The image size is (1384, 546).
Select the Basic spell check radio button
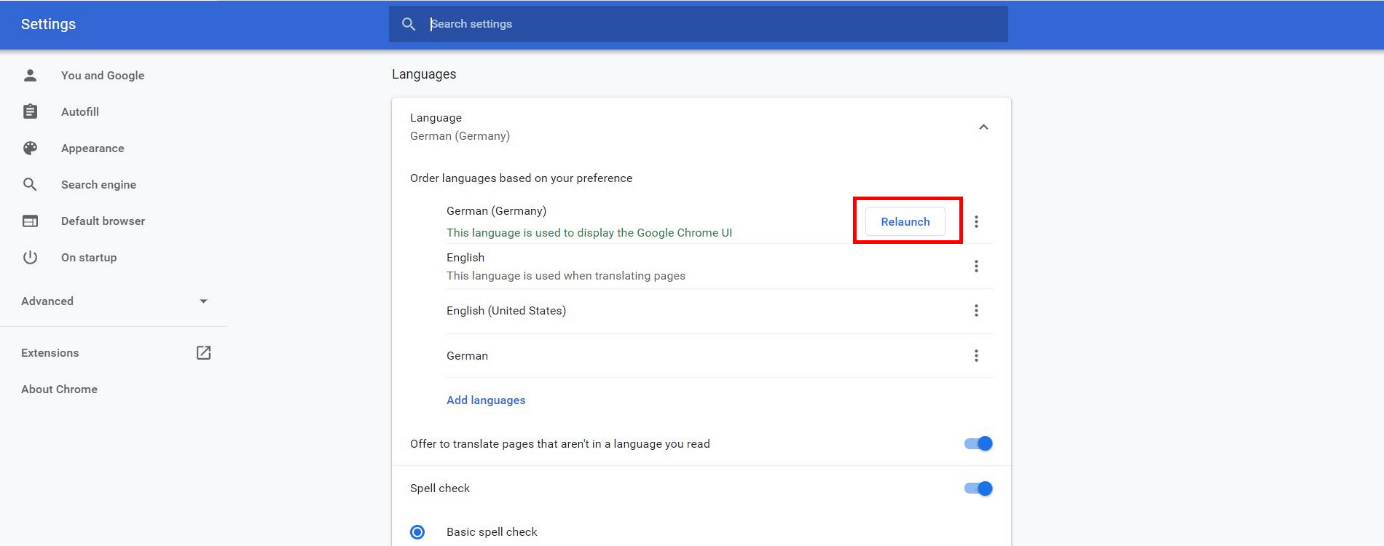[x=417, y=532]
